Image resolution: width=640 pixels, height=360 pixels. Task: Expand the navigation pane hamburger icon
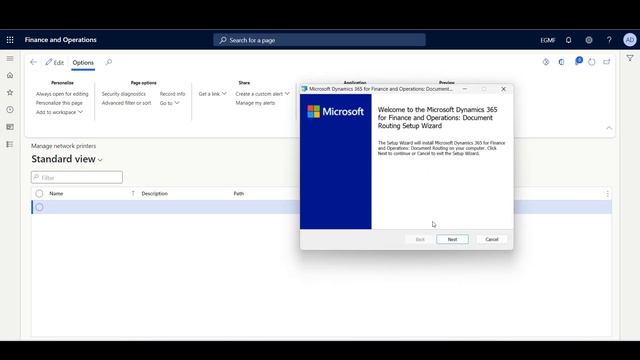point(10,59)
